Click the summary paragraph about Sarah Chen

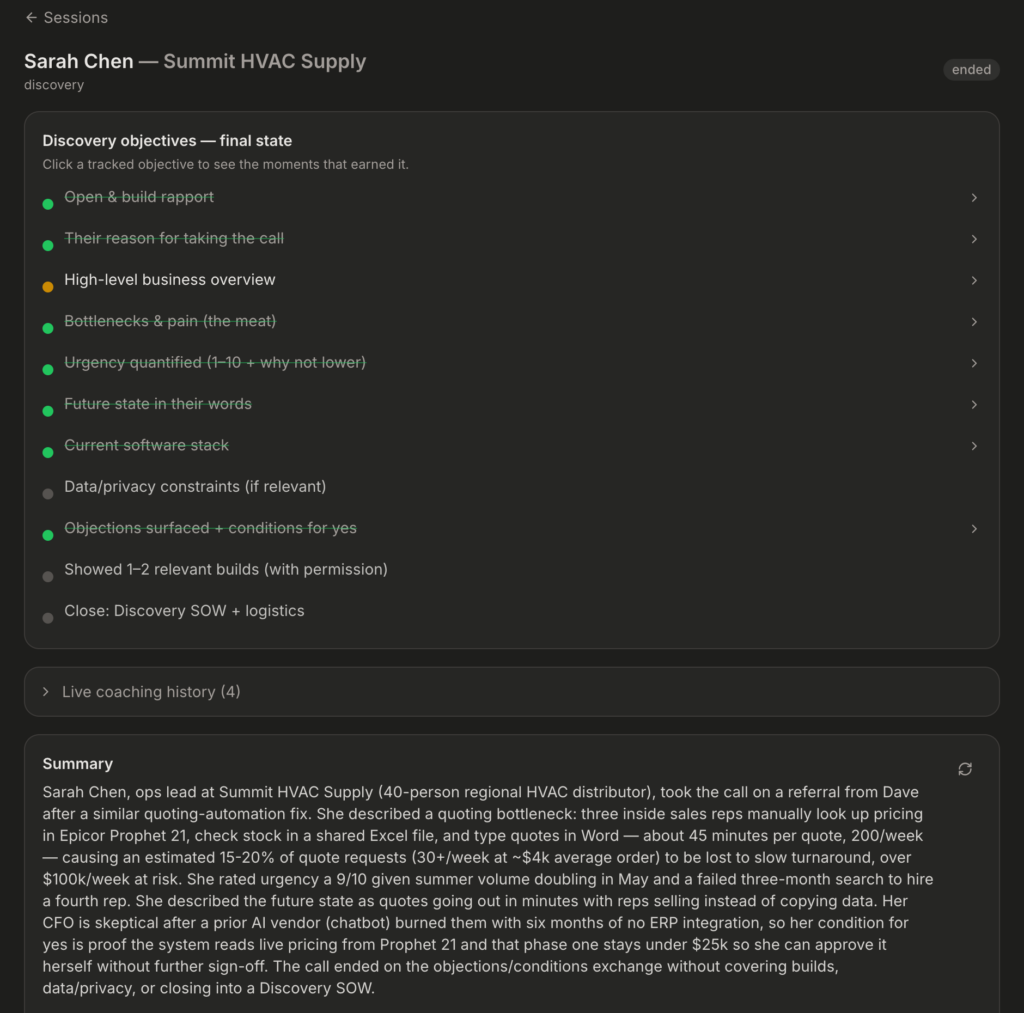click(x=488, y=890)
